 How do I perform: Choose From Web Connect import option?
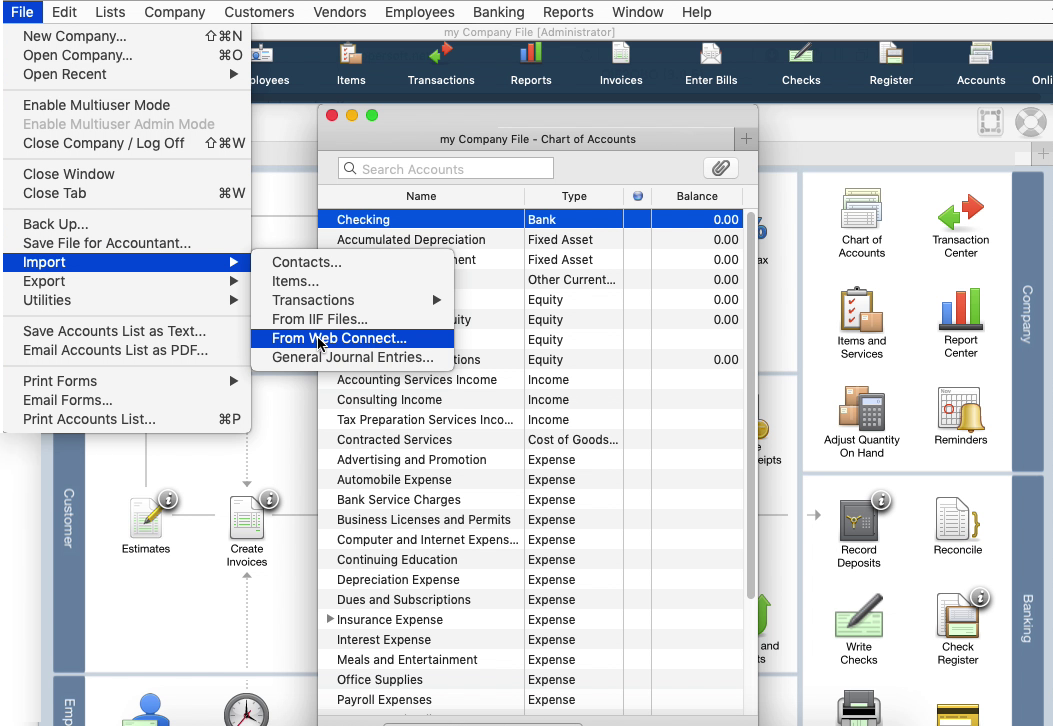tap(353, 338)
